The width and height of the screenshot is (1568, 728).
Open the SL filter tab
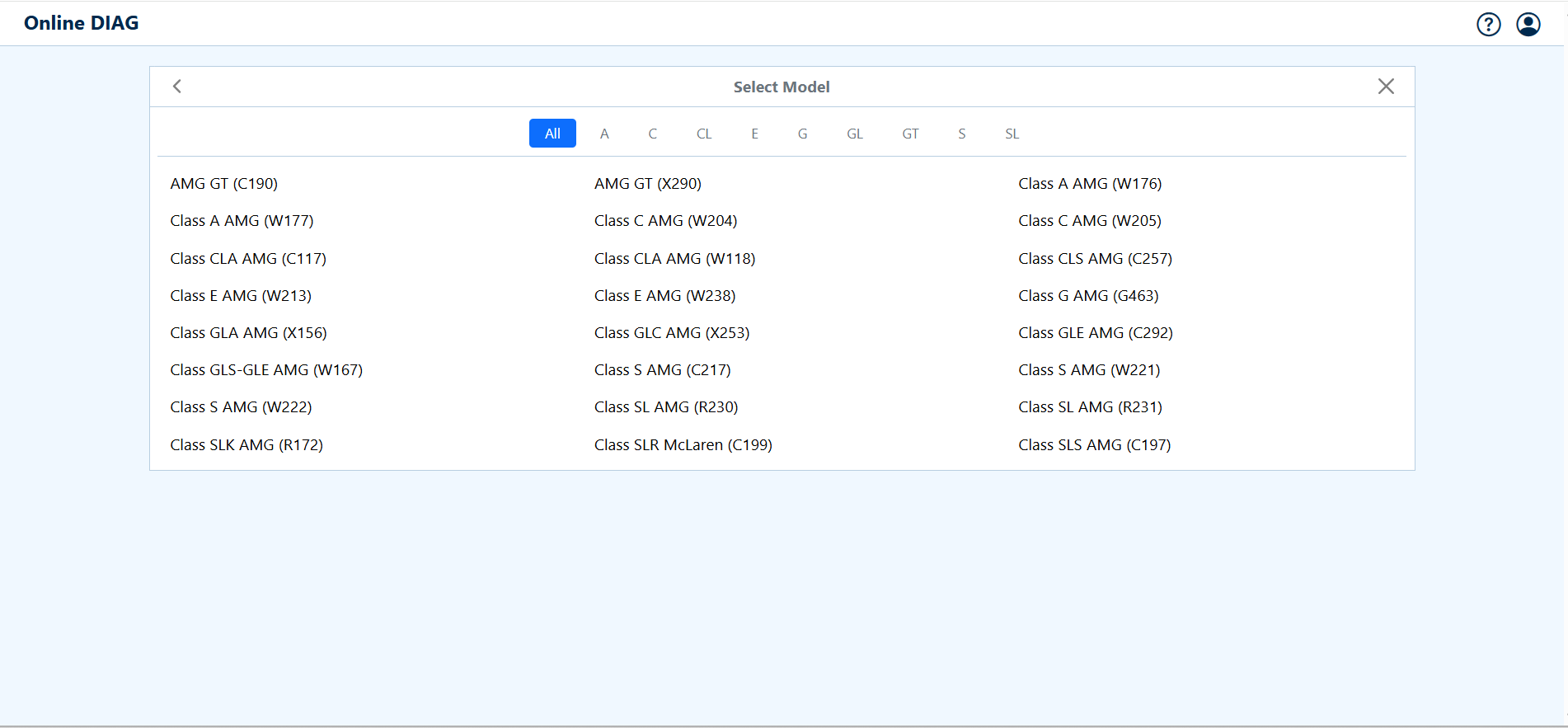(x=1012, y=134)
